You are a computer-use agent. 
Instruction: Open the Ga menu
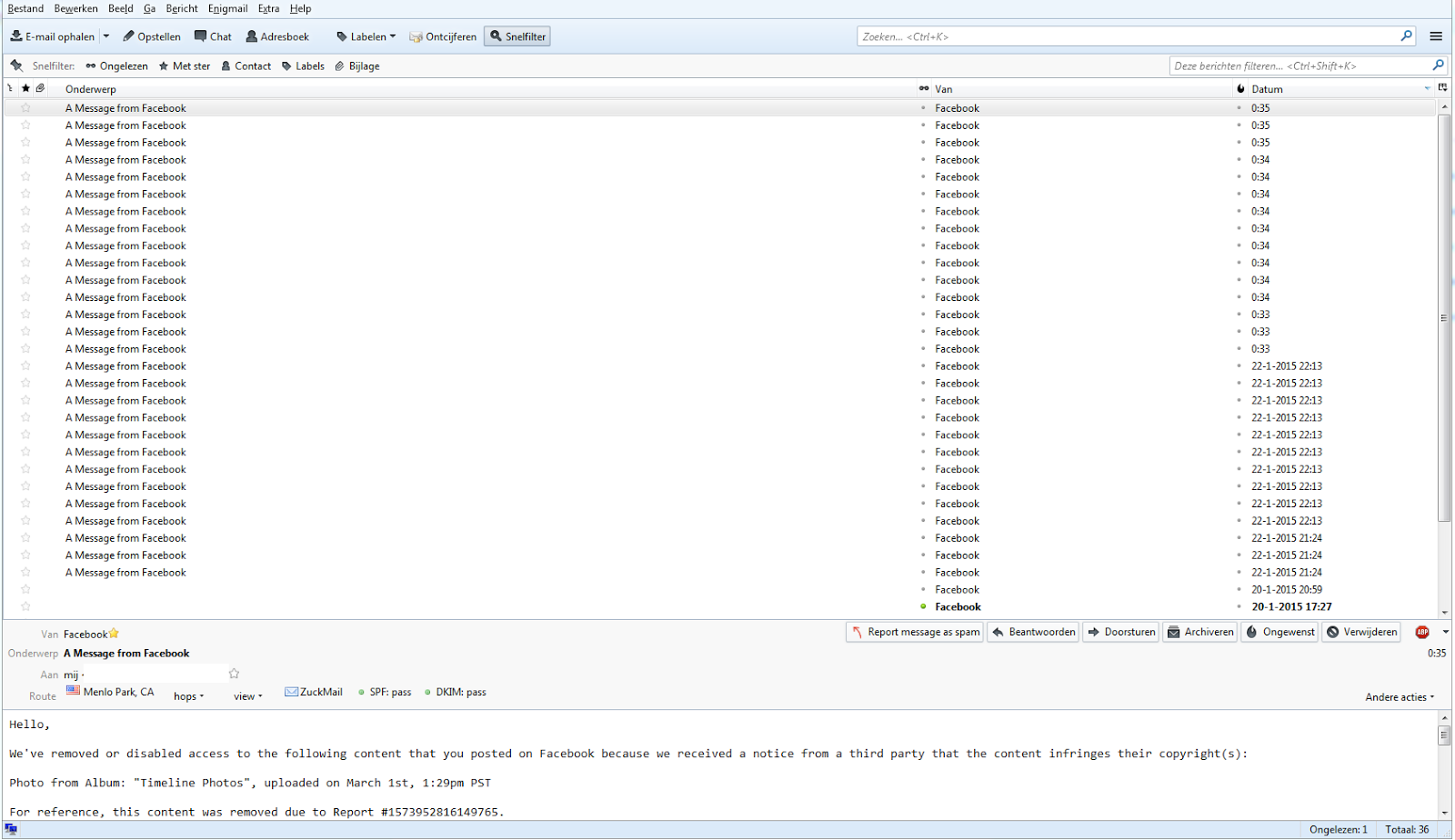coord(149,8)
